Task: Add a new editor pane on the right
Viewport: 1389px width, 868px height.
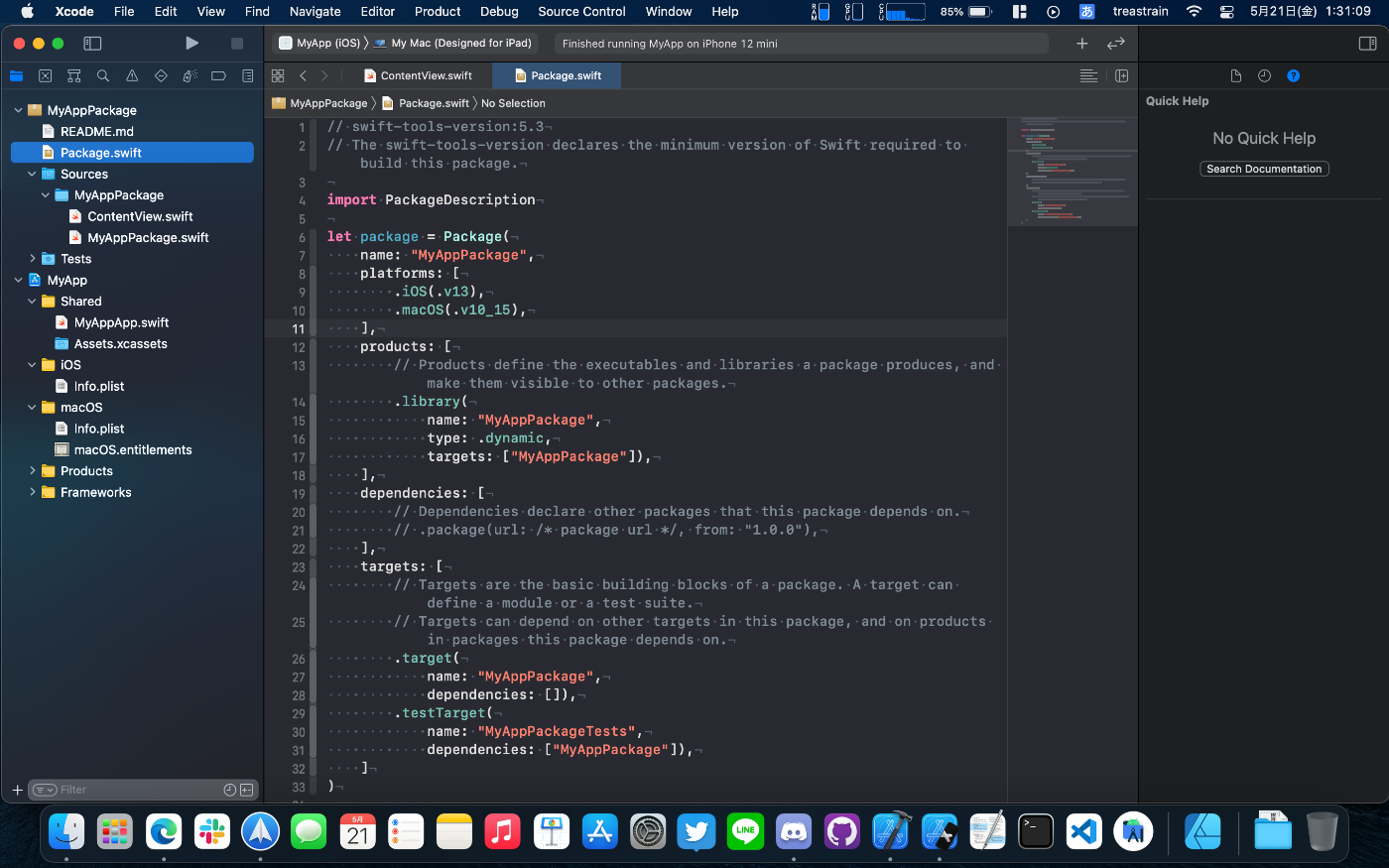Action: [1121, 75]
